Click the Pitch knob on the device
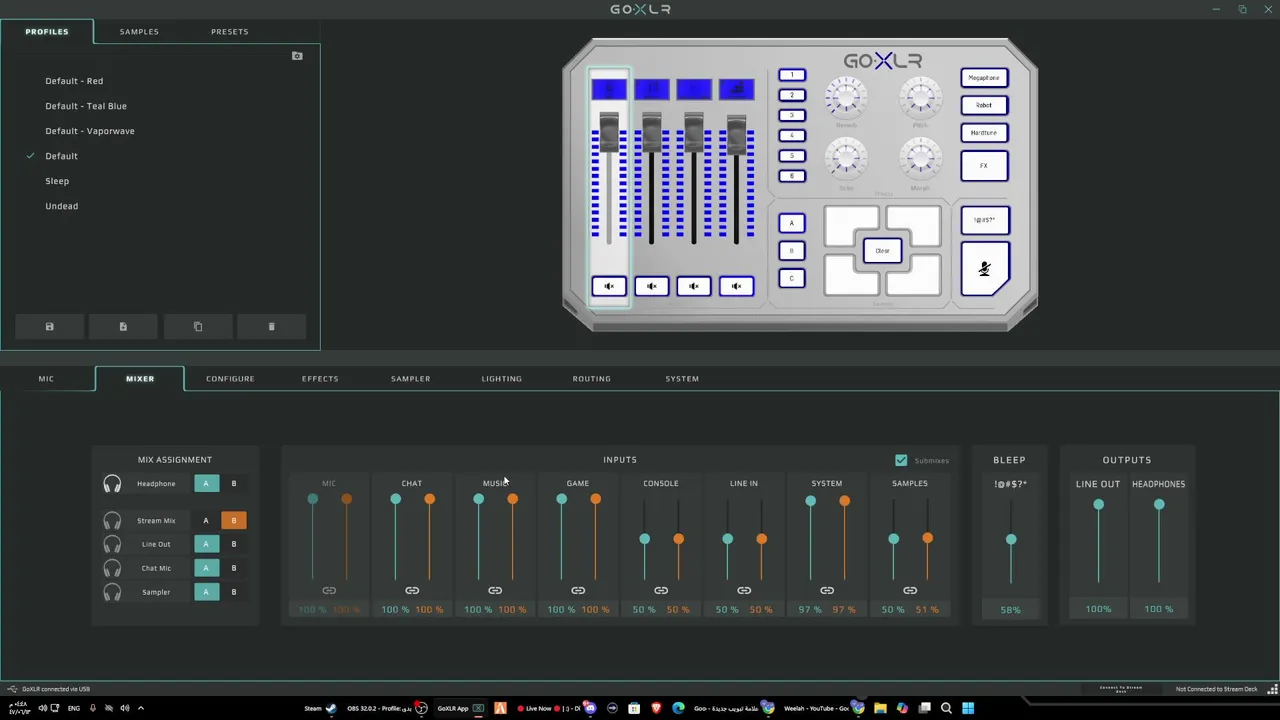 pyautogui.click(x=920, y=98)
